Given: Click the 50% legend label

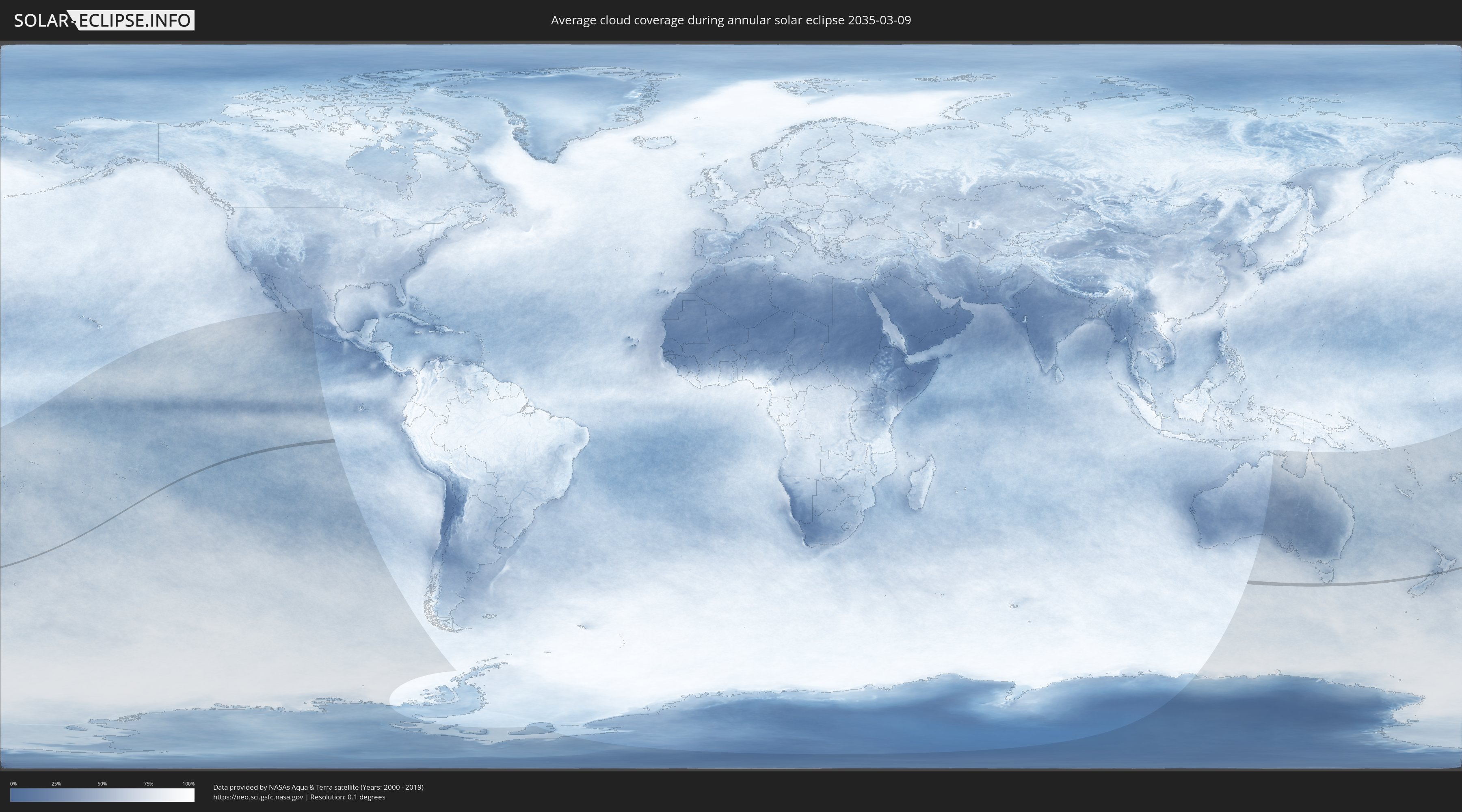Looking at the screenshot, I should (x=102, y=784).
